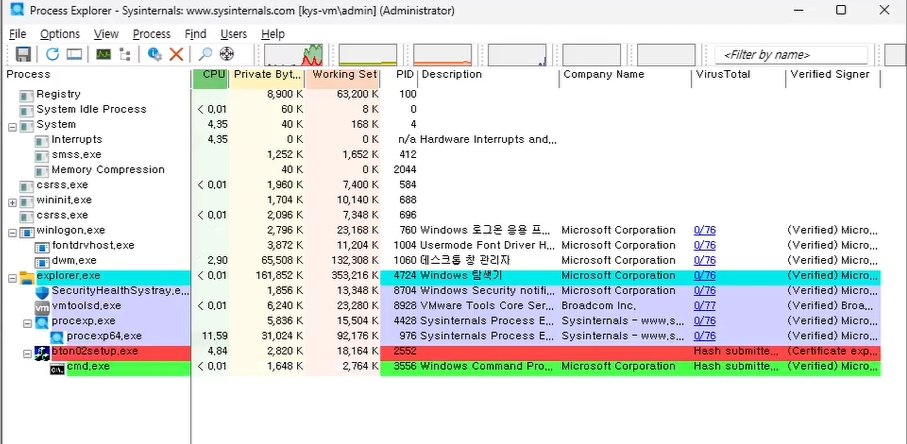
Task: Collapse the explorer.exe tree node
Action: [x=12, y=278]
